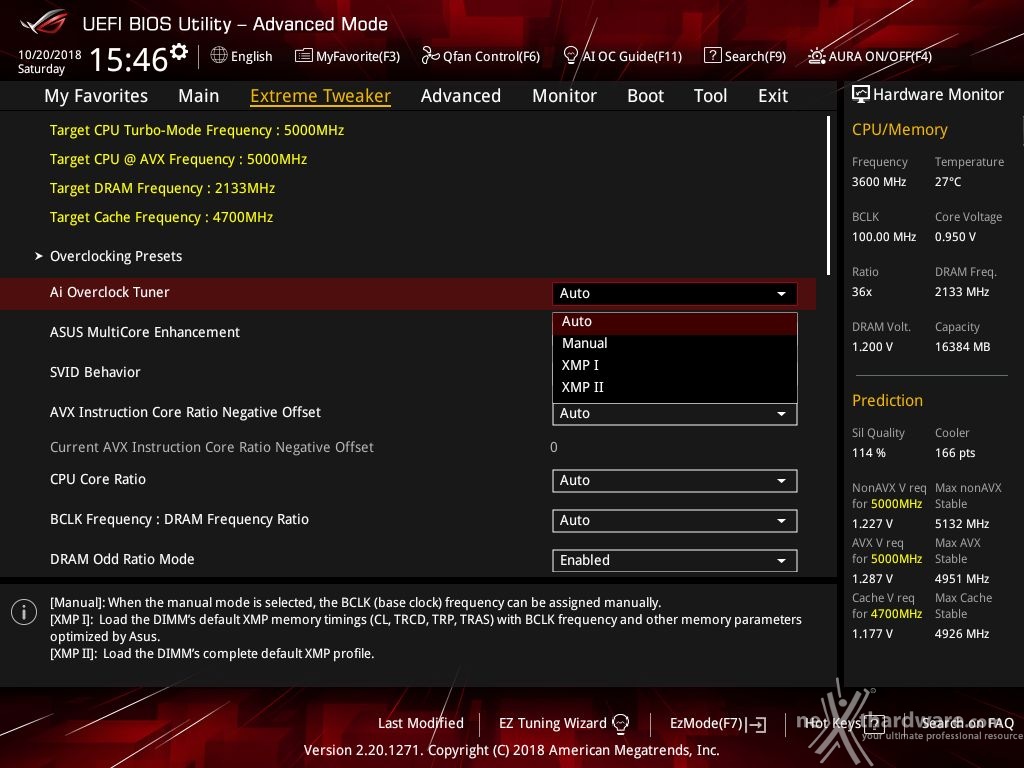The image size is (1024, 768).
Task: Click the CPU/Memory heading
Action: point(899,130)
